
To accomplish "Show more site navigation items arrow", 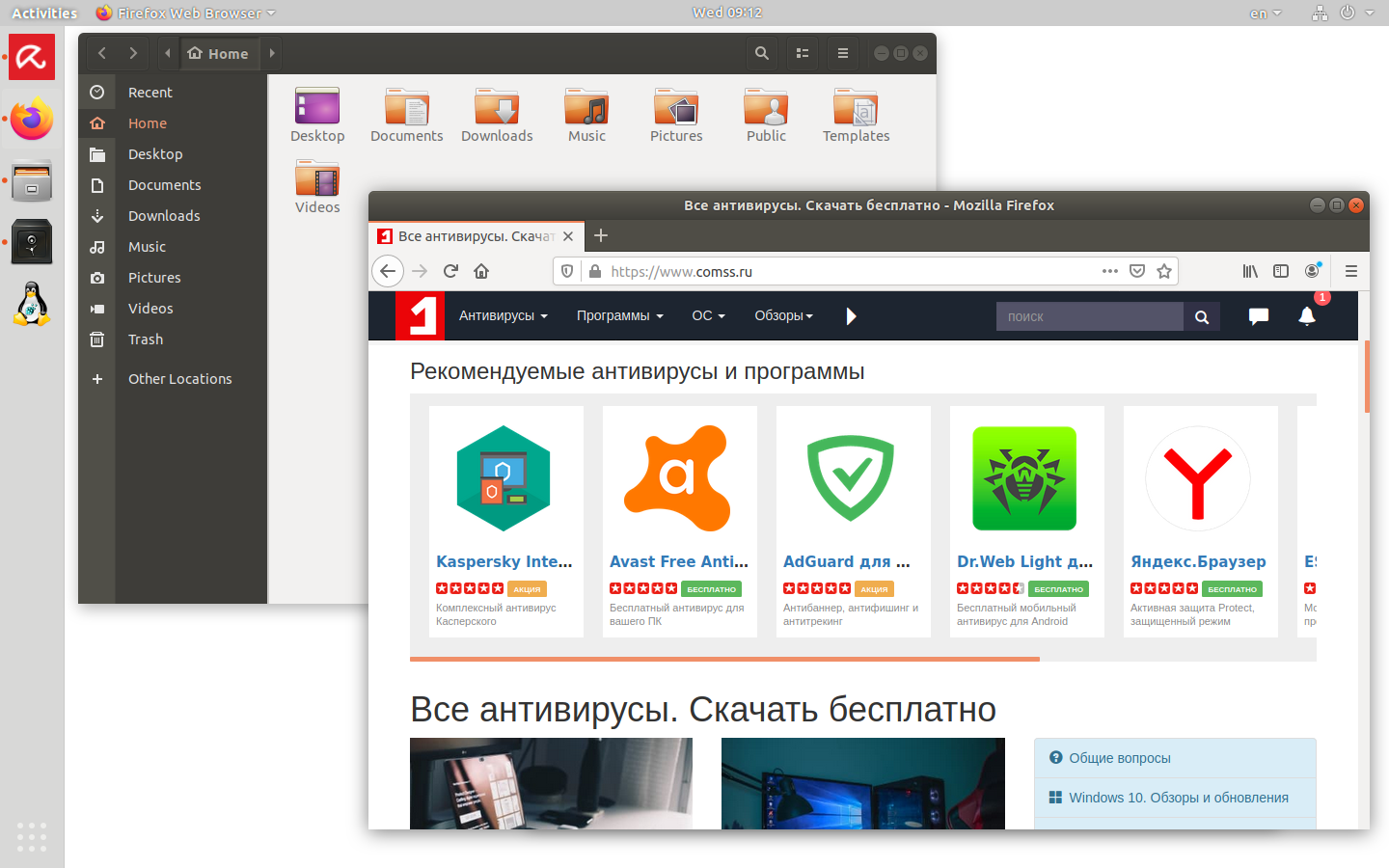I will point(851,316).
